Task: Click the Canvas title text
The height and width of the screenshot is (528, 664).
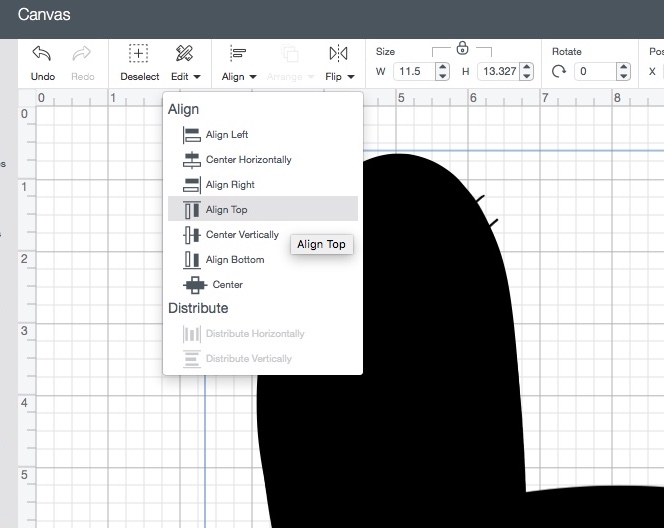Action: click(x=44, y=15)
